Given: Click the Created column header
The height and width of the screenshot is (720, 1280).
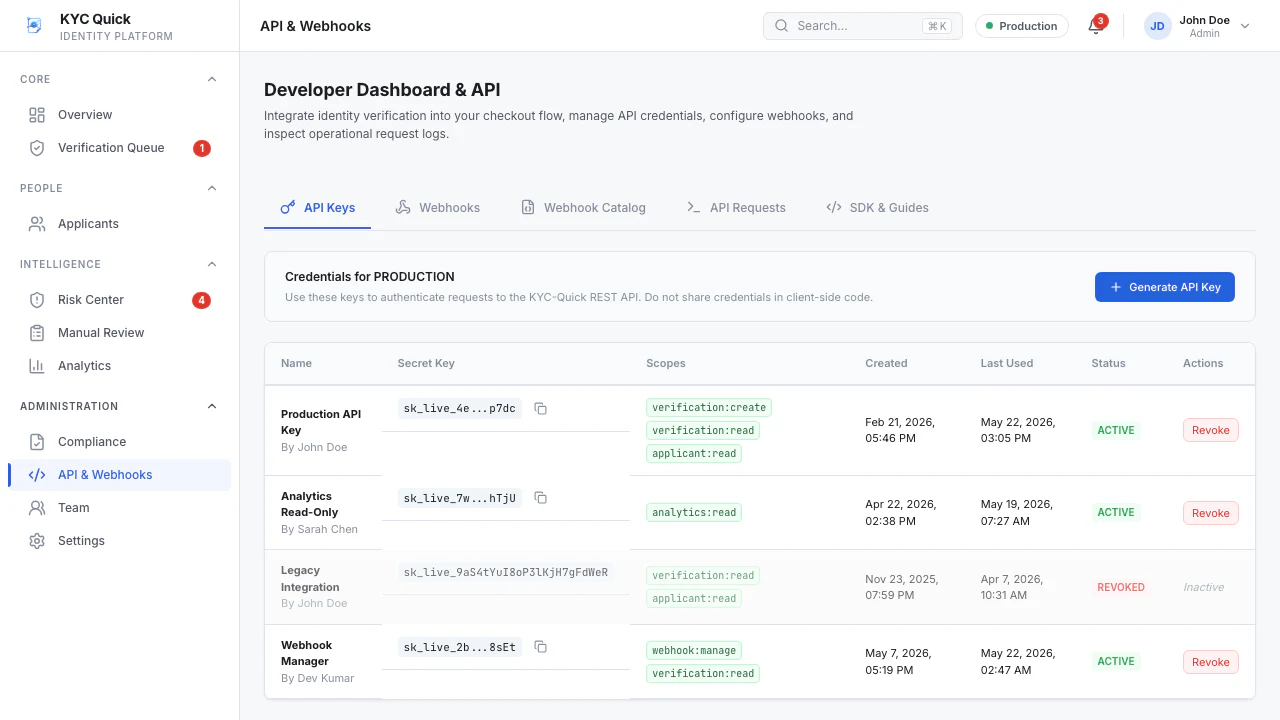Looking at the screenshot, I should [x=886, y=364].
